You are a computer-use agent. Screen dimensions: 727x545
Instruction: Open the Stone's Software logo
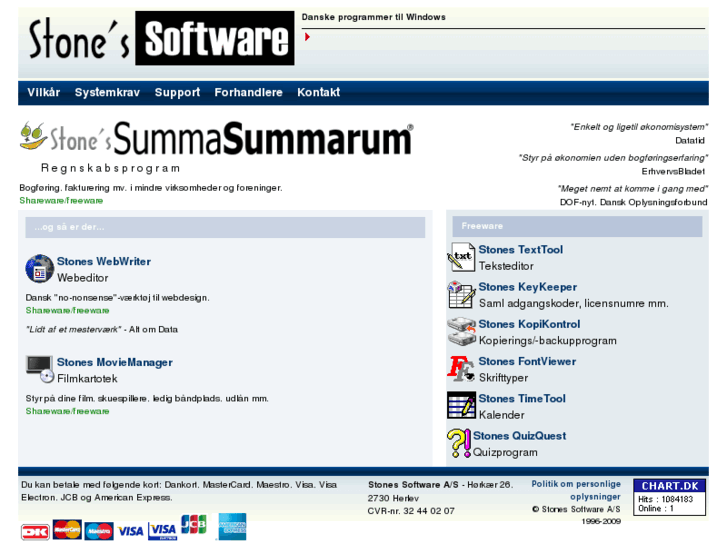pyautogui.click(x=161, y=38)
